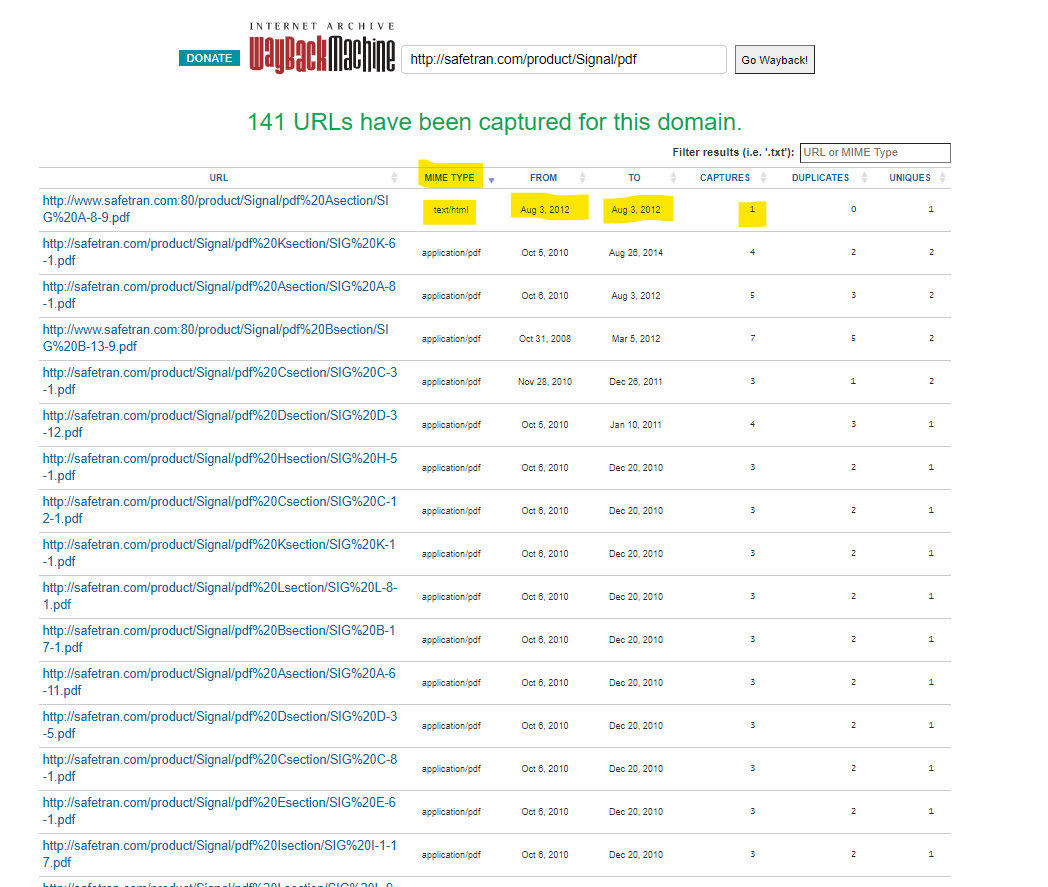This screenshot has height=887, width=1048.
Task: Click the sort arrow icon beside MIME TYPE
Action: 491,180
